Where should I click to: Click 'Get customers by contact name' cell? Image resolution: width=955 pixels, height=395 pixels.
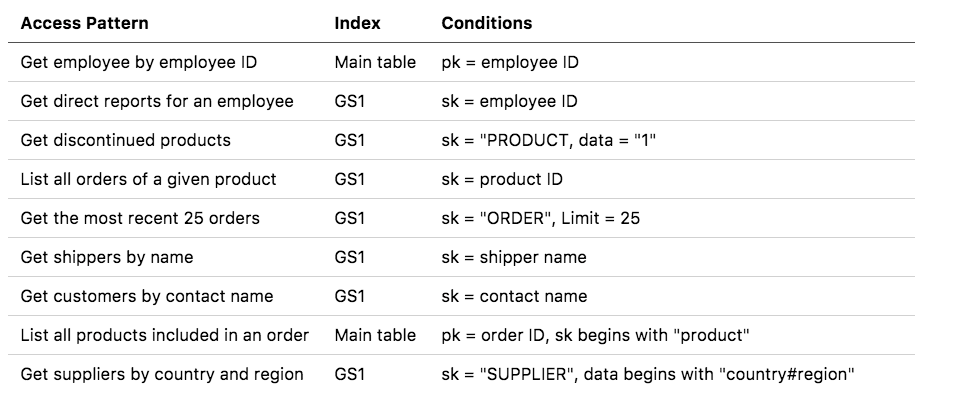click(147, 296)
